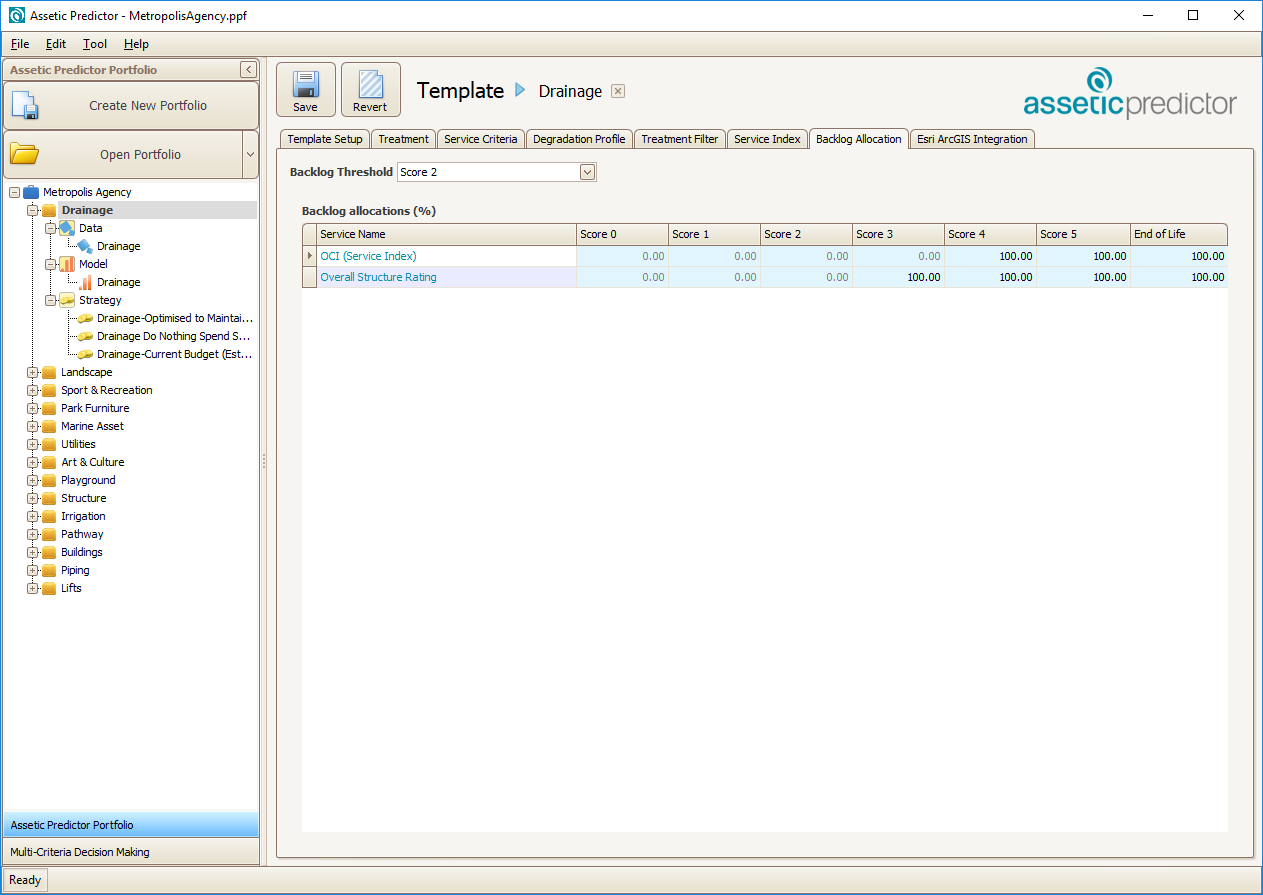Collapse the left portfolio panel arrow

[x=248, y=70]
